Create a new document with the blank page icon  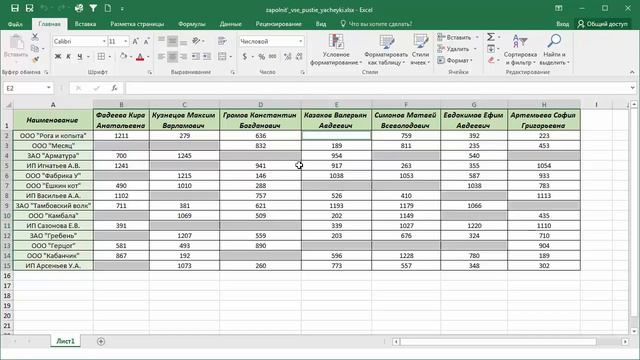tap(108, 8)
